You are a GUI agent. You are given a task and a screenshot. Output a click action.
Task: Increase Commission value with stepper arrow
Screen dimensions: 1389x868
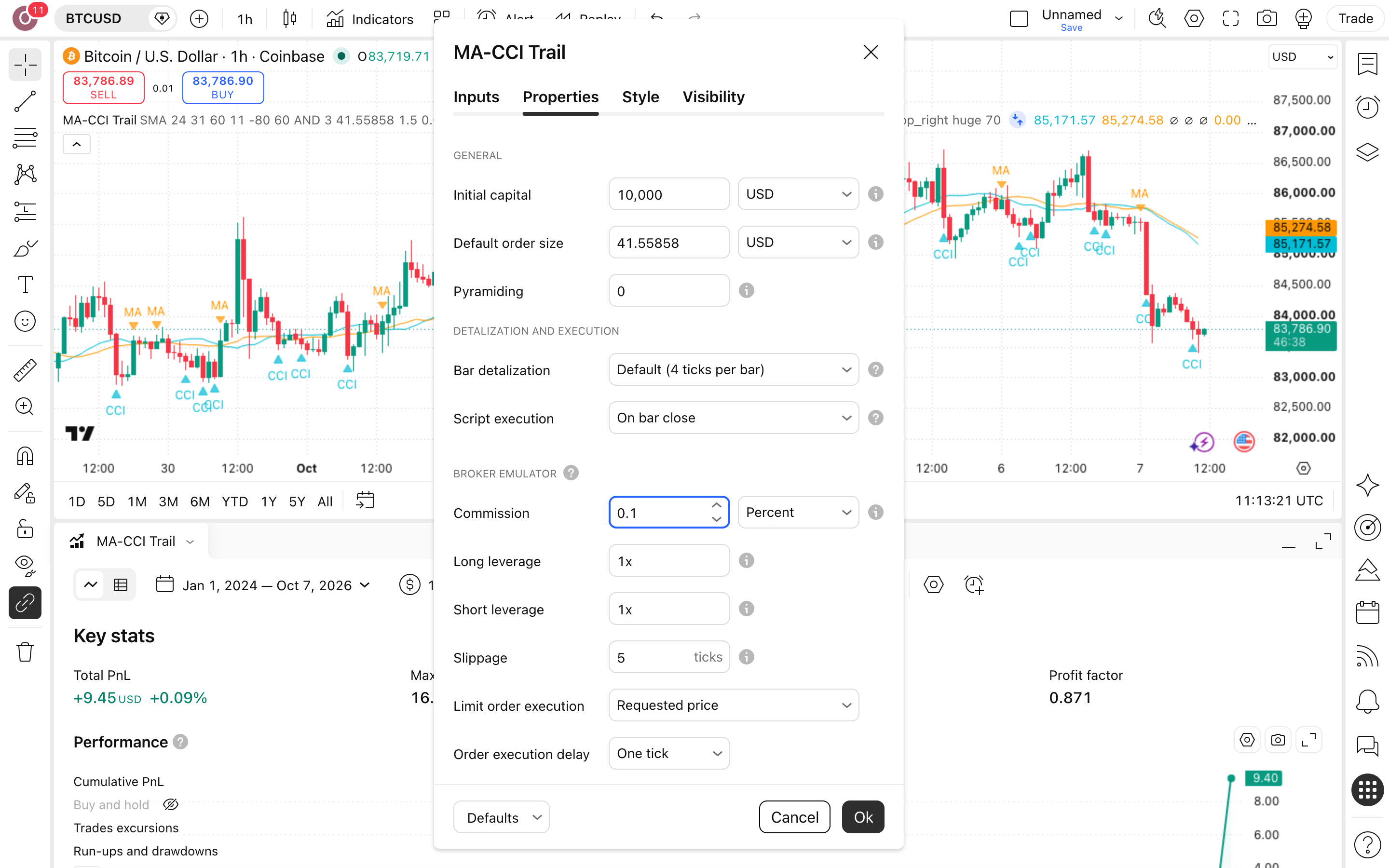point(716,505)
